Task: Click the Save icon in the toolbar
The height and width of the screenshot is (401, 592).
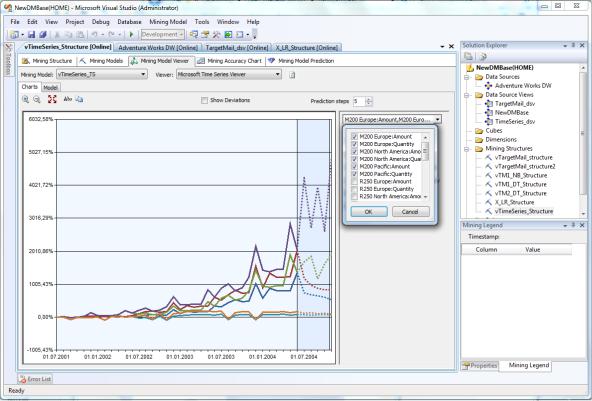Action: [x=32, y=35]
